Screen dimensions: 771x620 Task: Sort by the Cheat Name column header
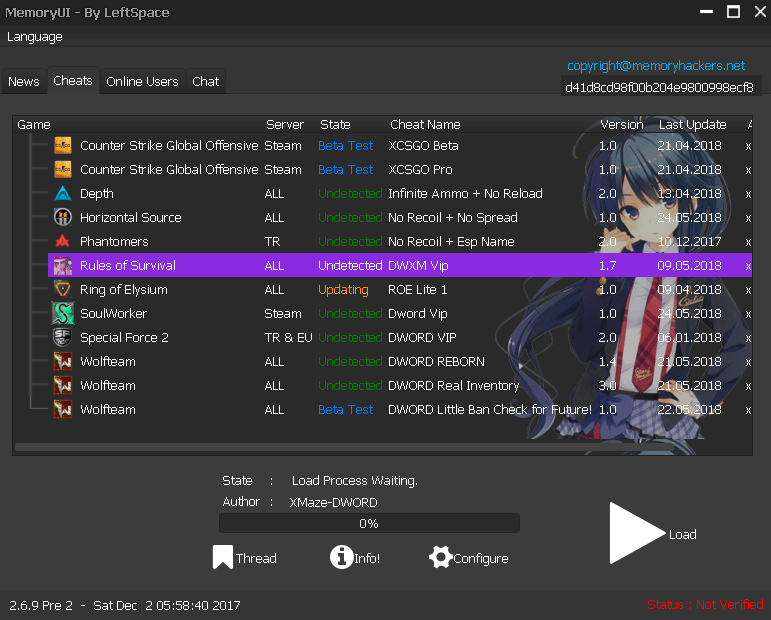pyautogui.click(x=425, y=125)
